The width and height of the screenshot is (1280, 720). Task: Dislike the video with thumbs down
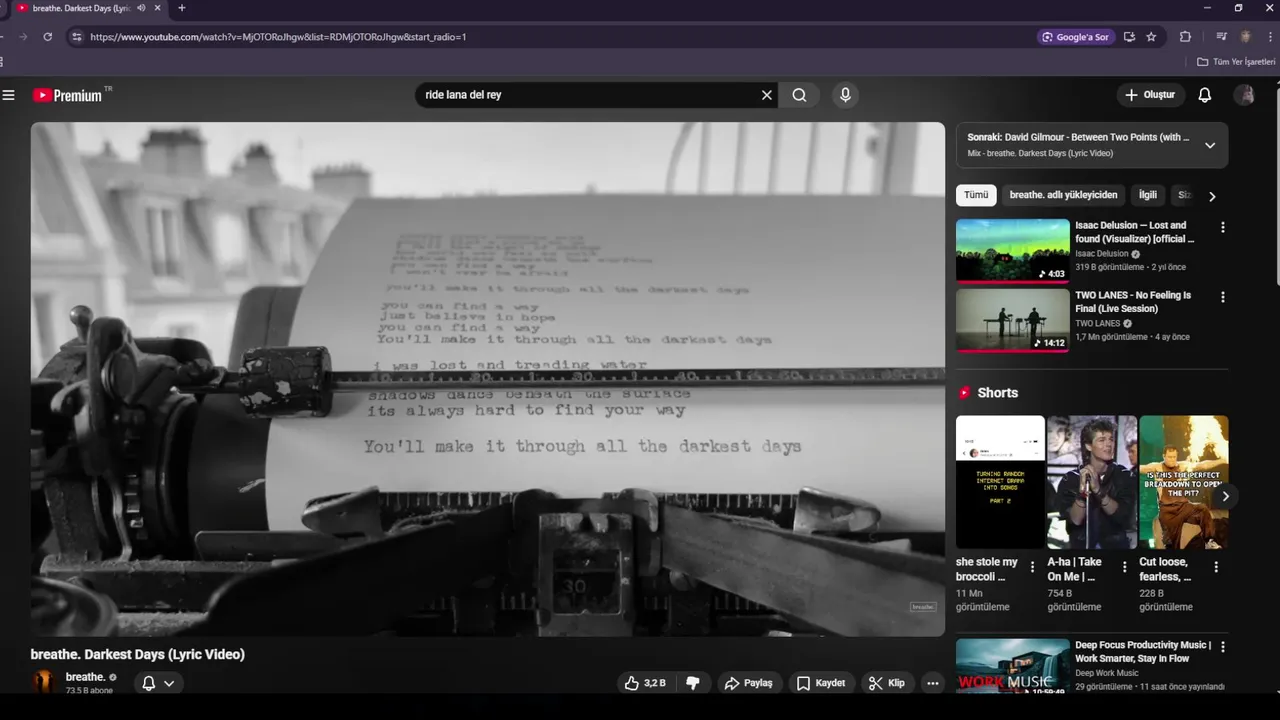coord(692,683)
